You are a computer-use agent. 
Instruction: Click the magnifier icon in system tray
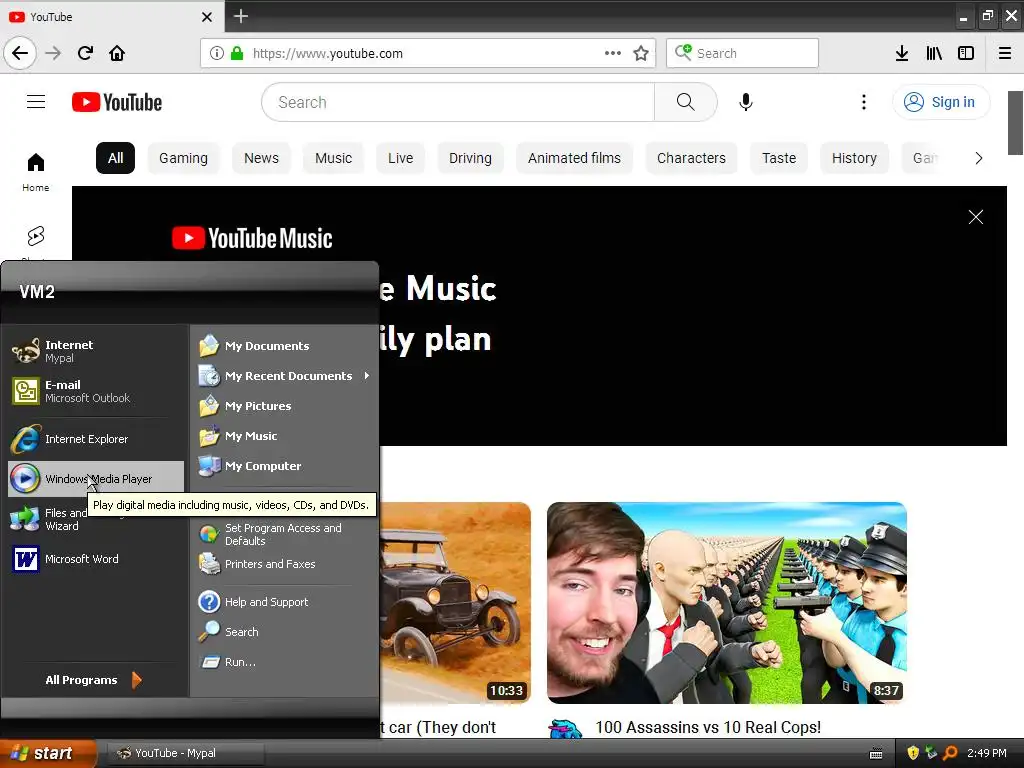point(950,753)
